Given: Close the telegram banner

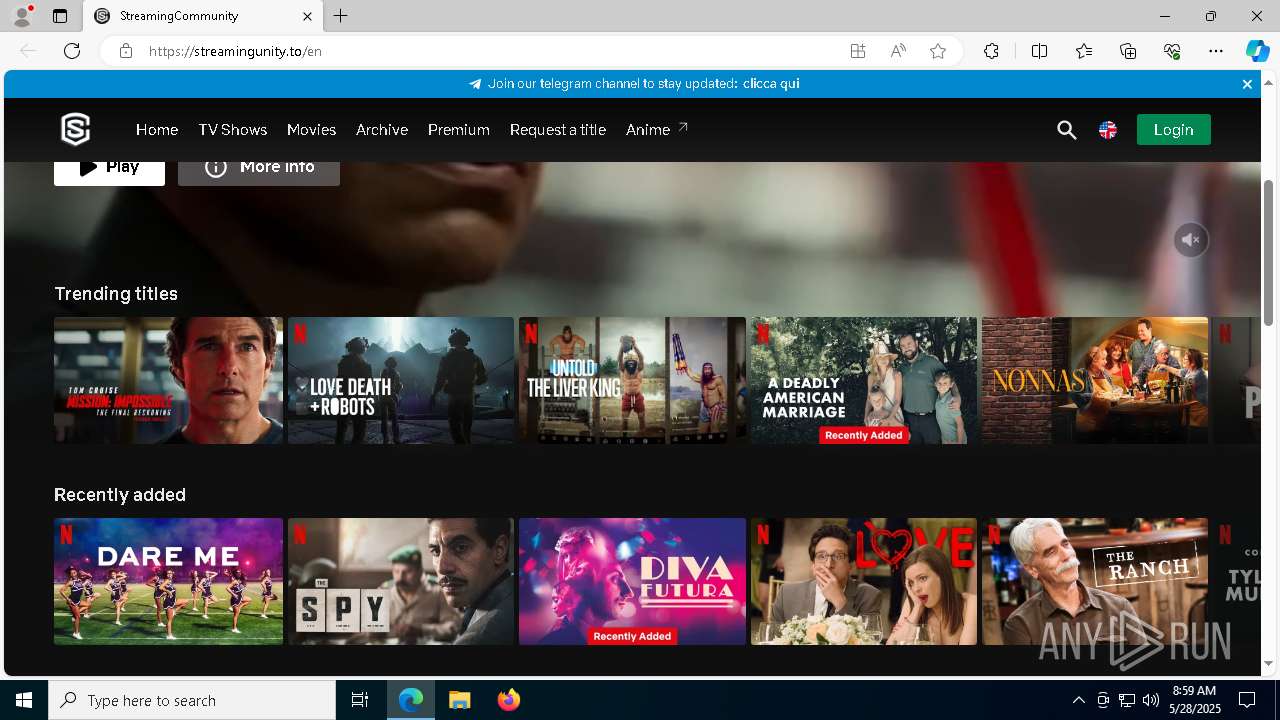Looking at the screenshot, I should [1247, 84].
